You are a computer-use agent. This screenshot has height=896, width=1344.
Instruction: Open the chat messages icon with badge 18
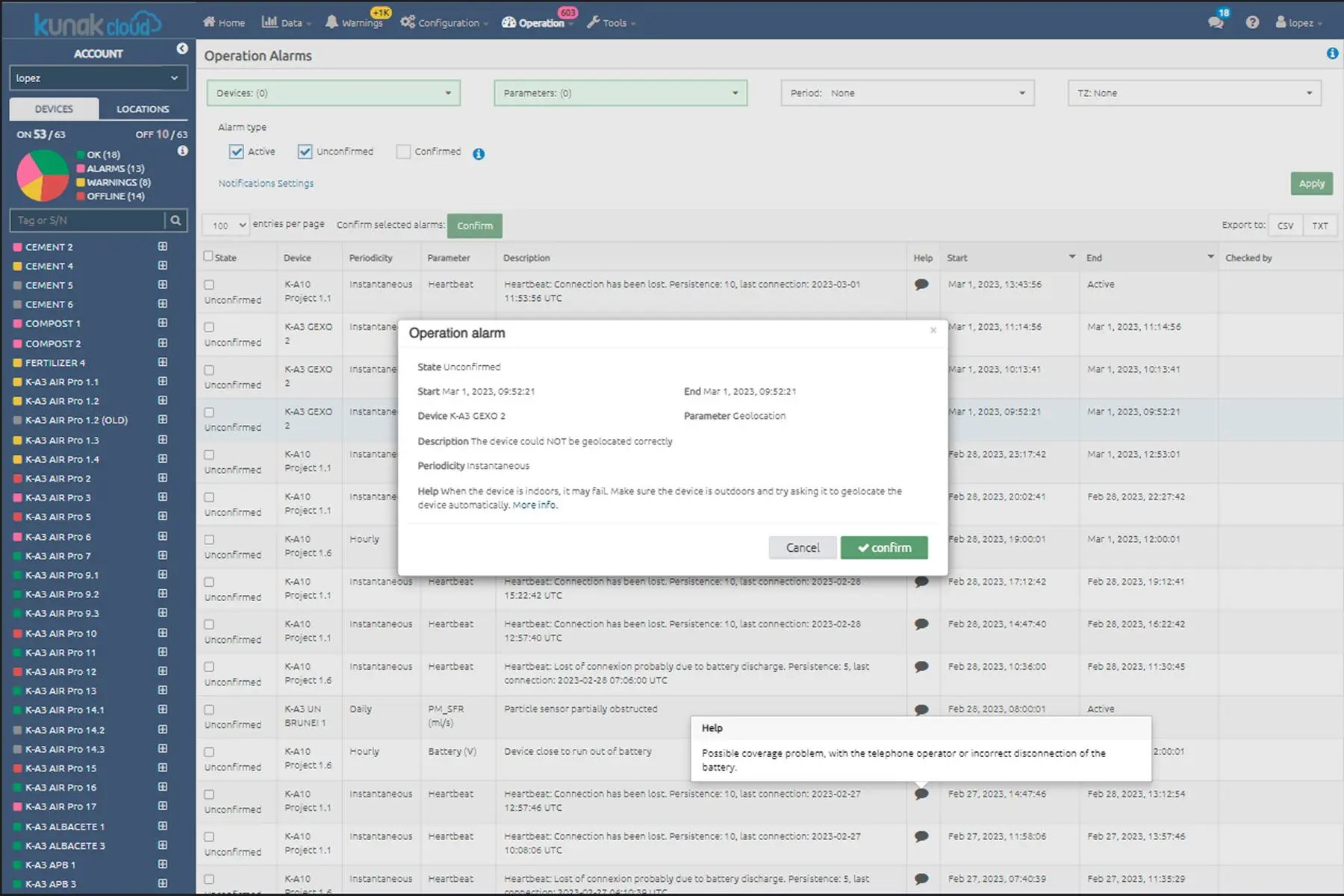[x=1216, y=22]
